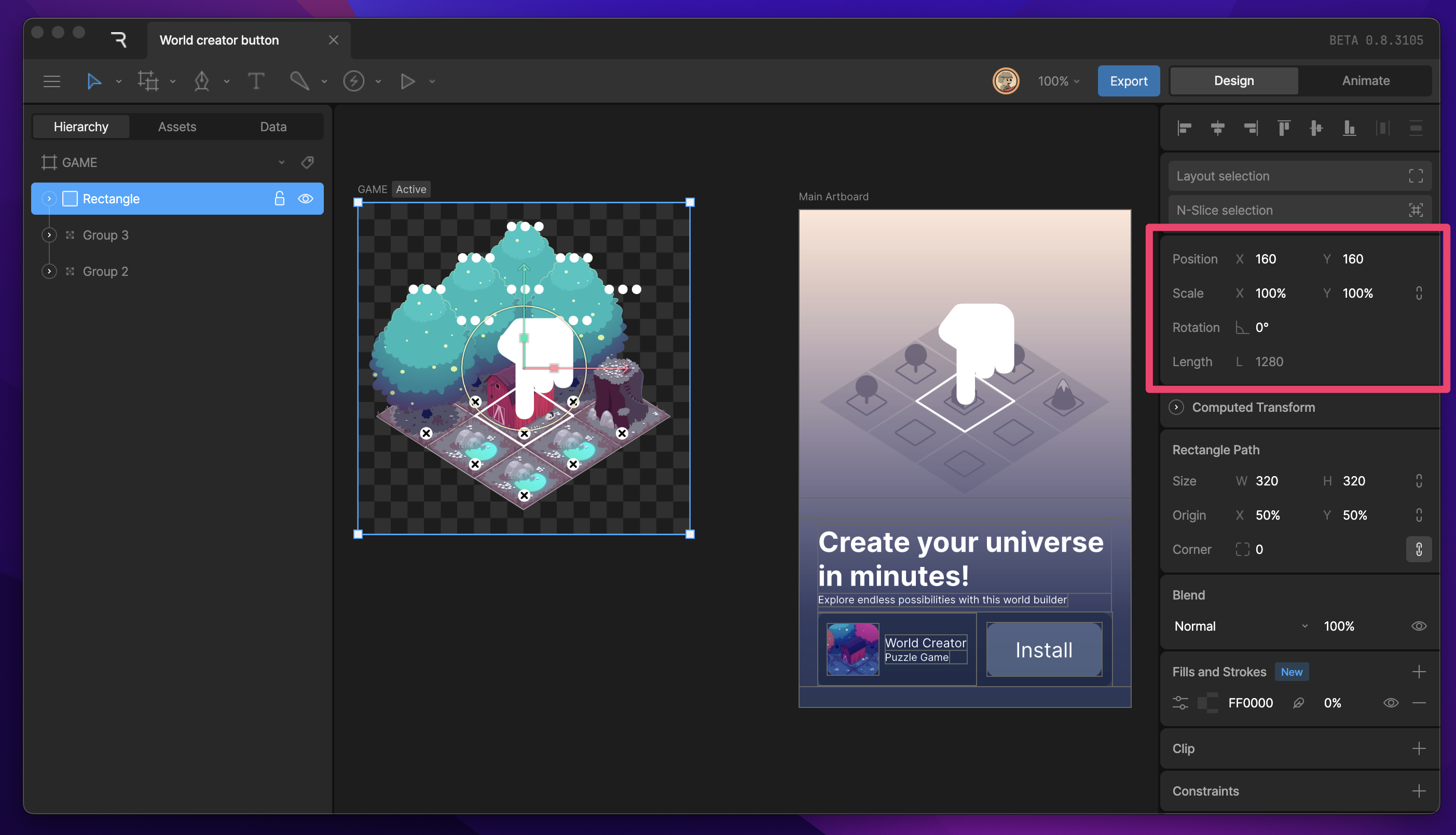Screen dimensions: 1456x835
Task: Switch to the Assets tab
Action: coord(177,127)
